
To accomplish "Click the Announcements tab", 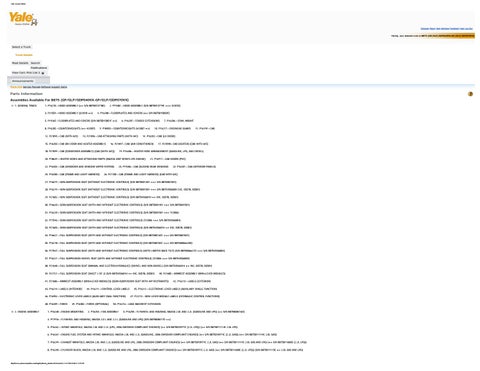I will click(x=23, y=81).
